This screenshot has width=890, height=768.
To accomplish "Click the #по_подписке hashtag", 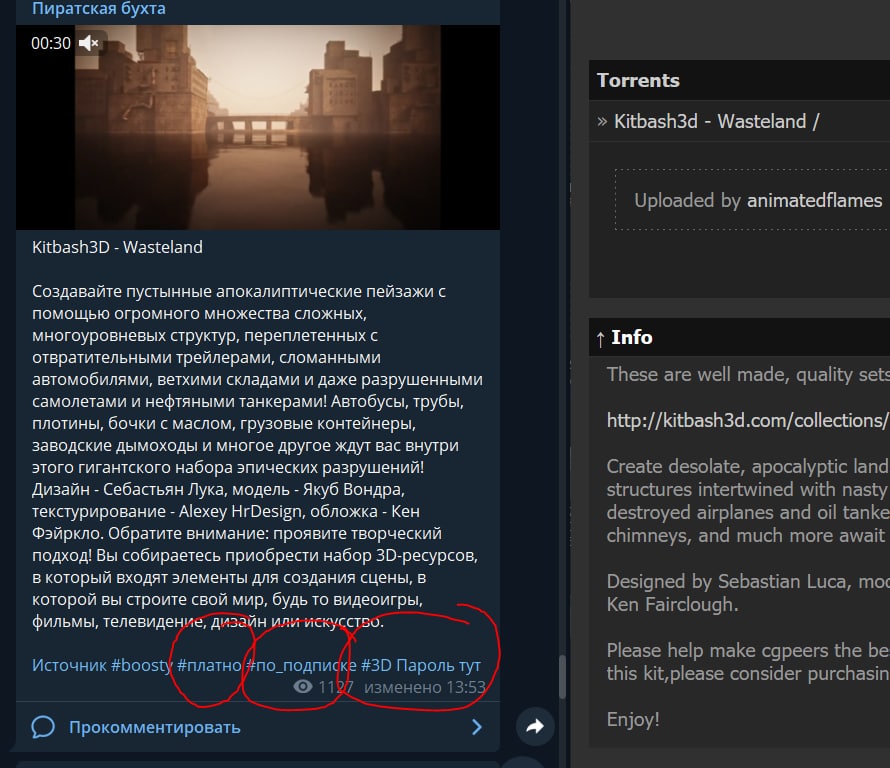I will [x=301, y=665].
